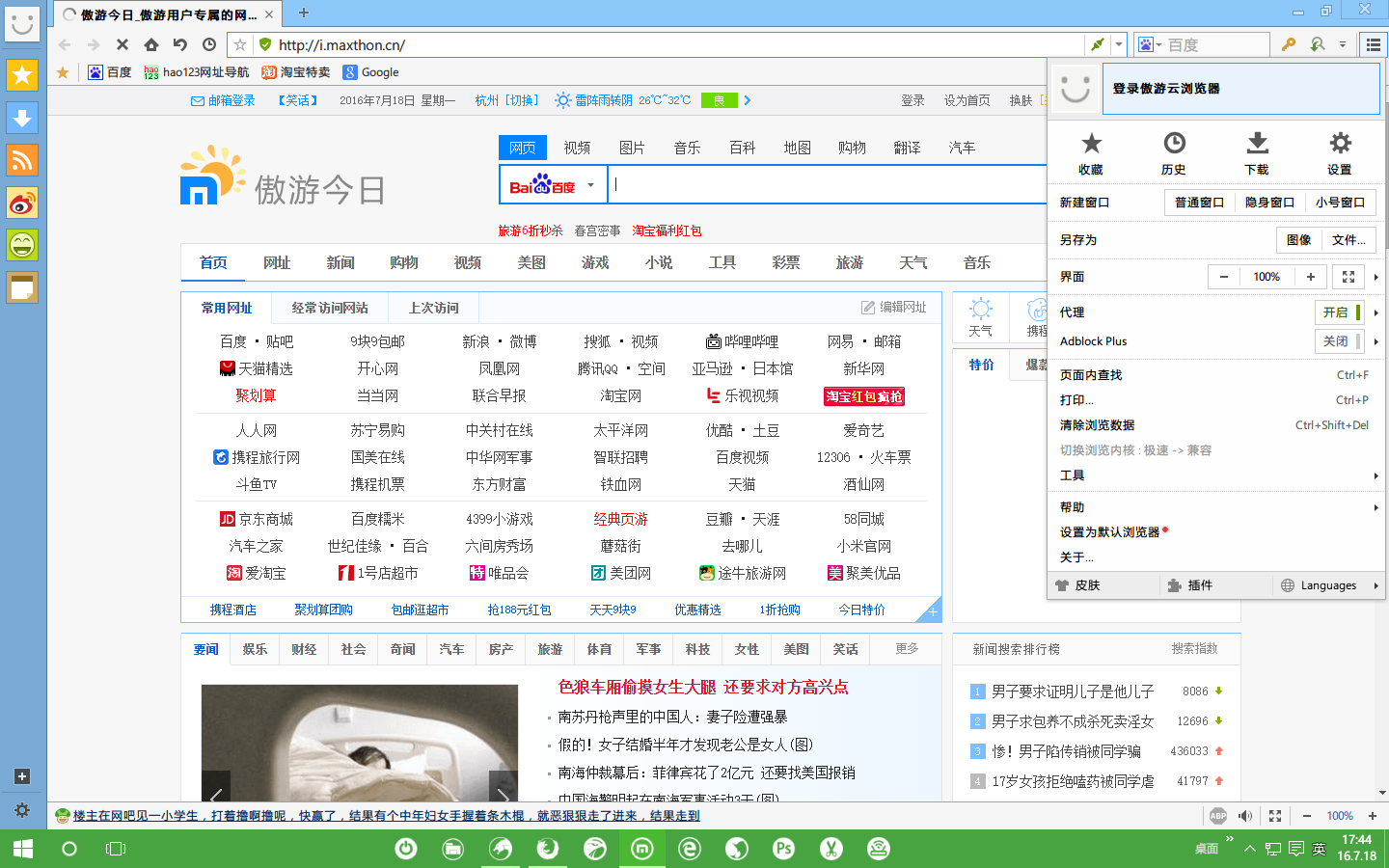This screenshot has height=868, width=1389.
Task: Expand weather details chevron
Action: (747, 100)
